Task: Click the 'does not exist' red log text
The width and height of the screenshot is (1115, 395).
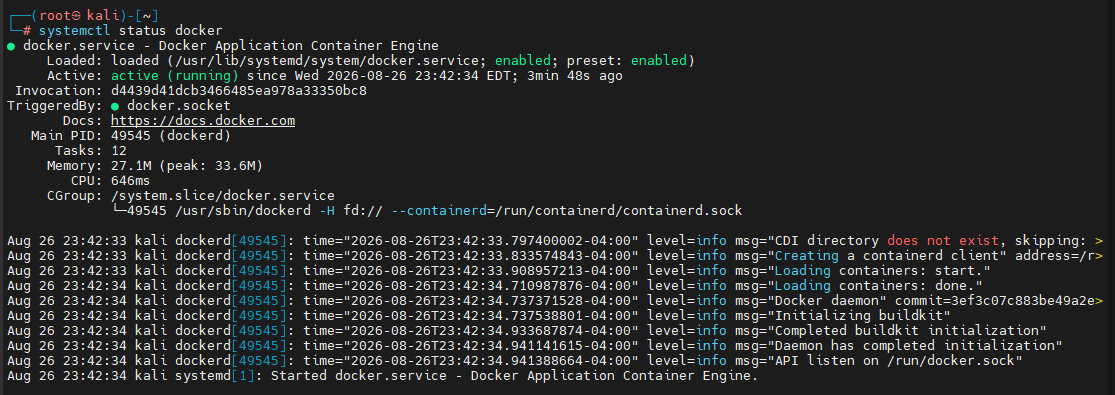Action: click(942, 241)
